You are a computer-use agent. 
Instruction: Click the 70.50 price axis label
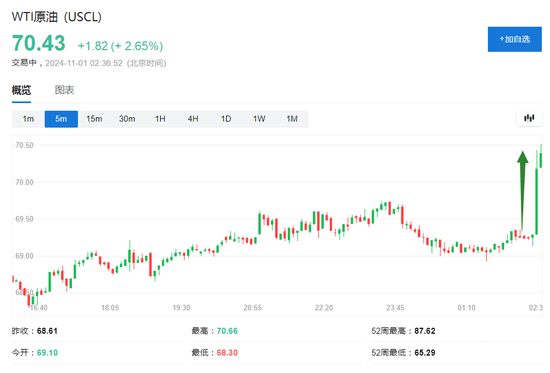coord(24,145)
